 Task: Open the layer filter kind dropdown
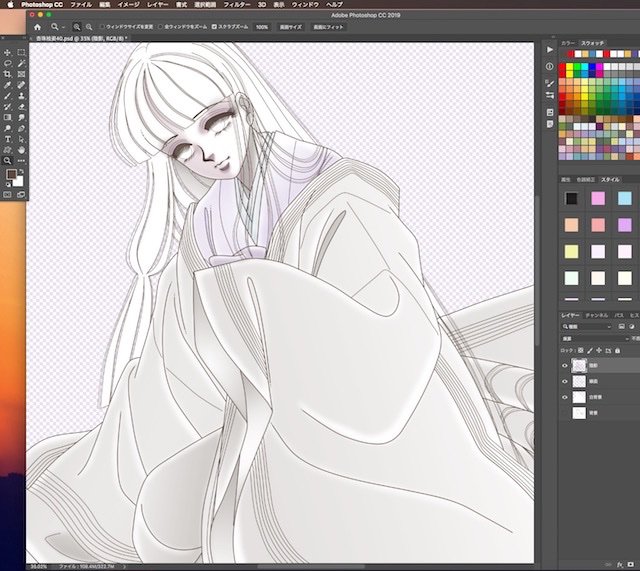(587, 327)
